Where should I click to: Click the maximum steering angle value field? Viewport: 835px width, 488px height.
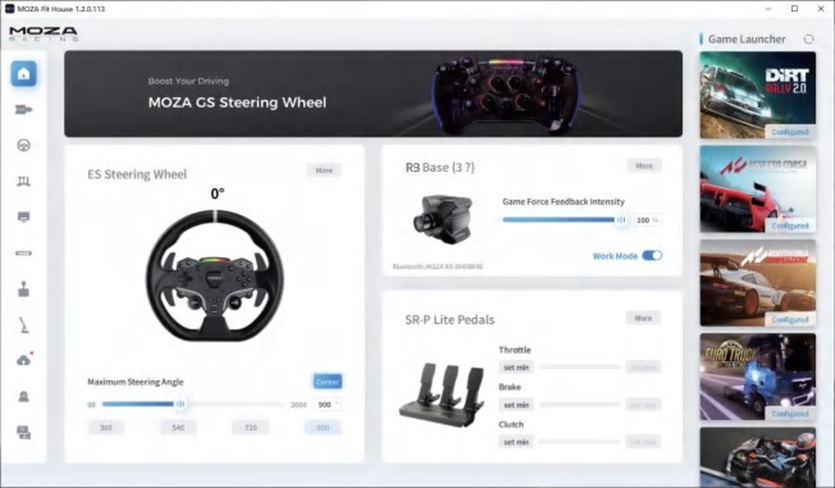click(x=325, y=405)
